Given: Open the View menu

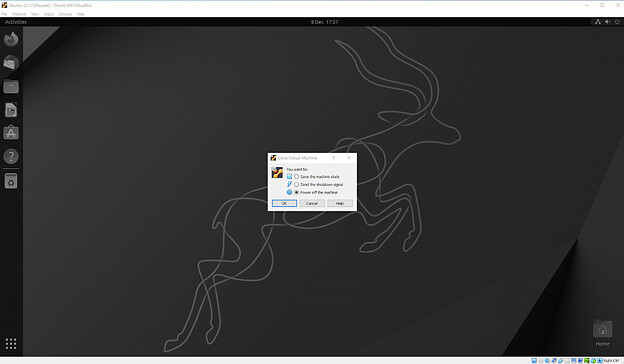Looking at the screenshot, I should click(35, 14).
